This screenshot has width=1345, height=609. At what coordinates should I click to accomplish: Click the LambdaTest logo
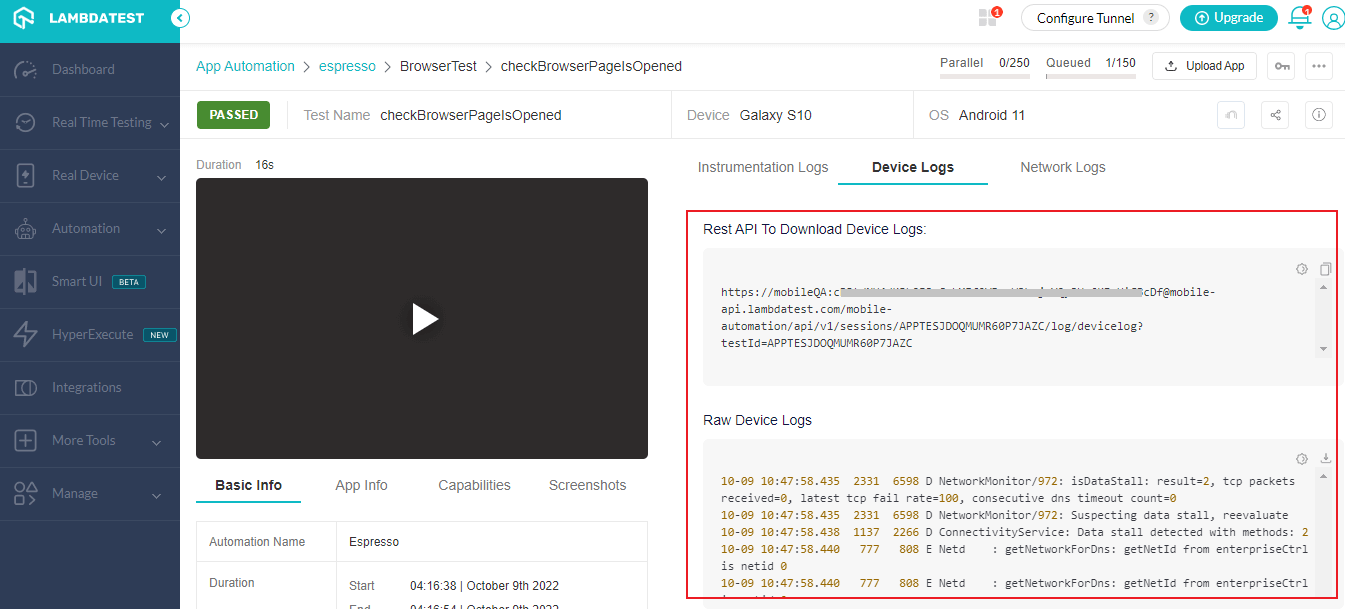coord(80,18)
